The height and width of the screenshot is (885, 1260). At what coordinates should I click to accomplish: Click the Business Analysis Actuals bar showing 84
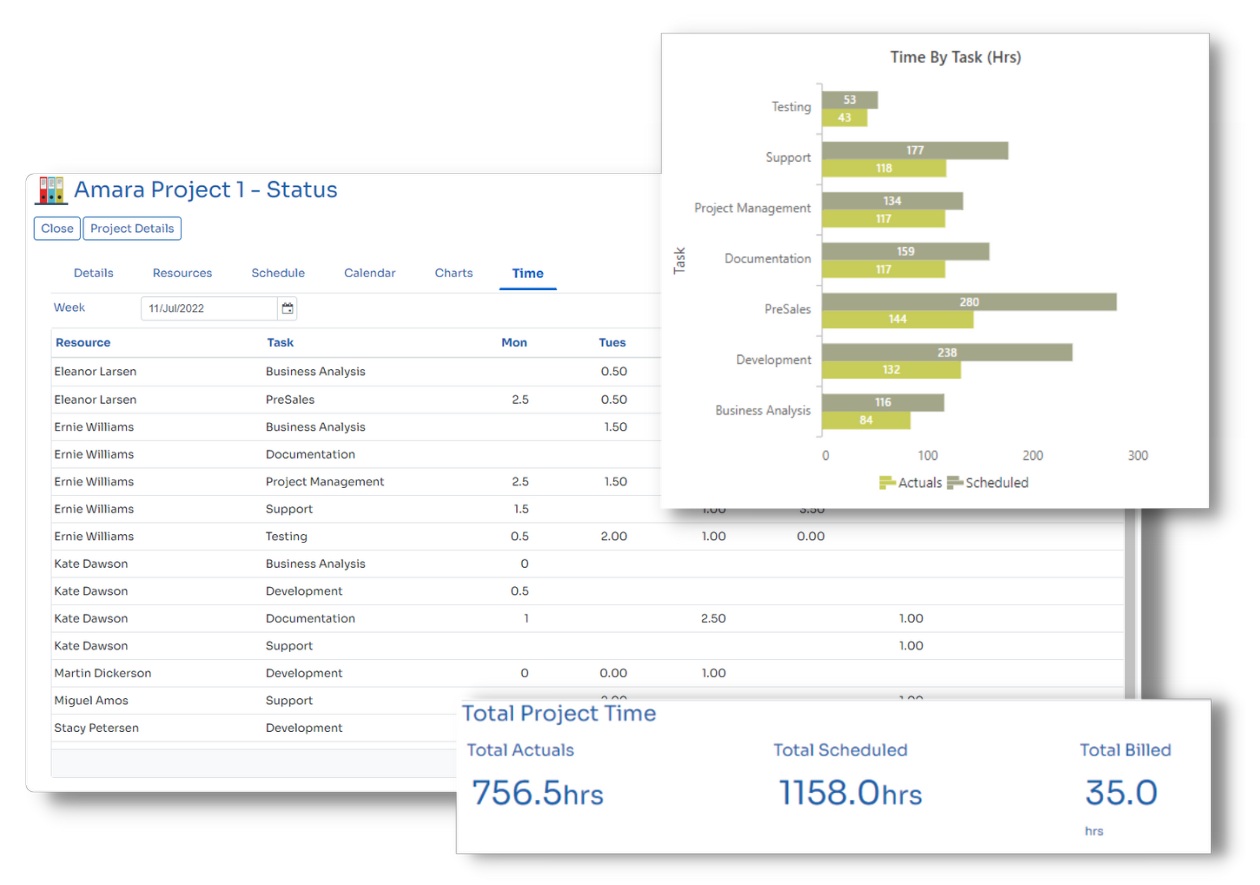tap(866, 420)
